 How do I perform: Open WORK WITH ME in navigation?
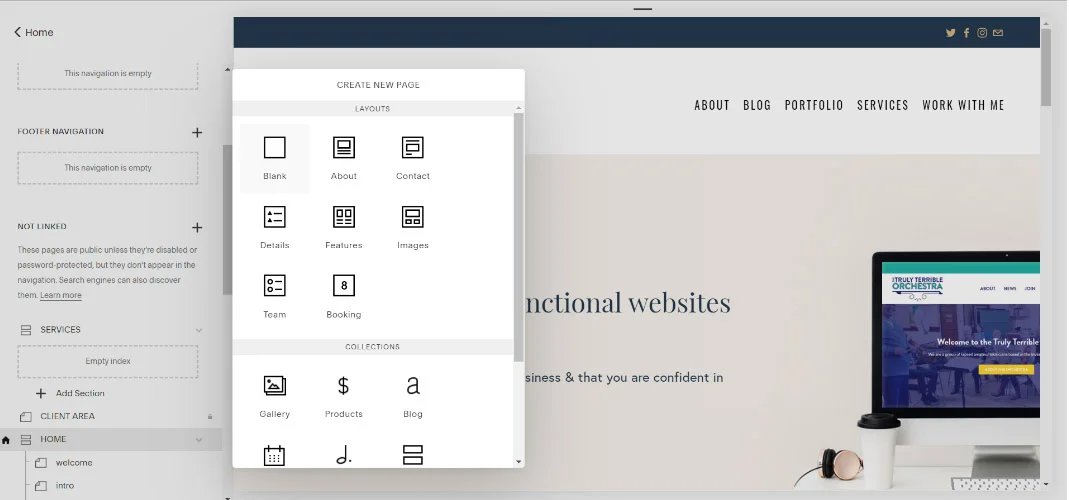(x=963, y=105)
